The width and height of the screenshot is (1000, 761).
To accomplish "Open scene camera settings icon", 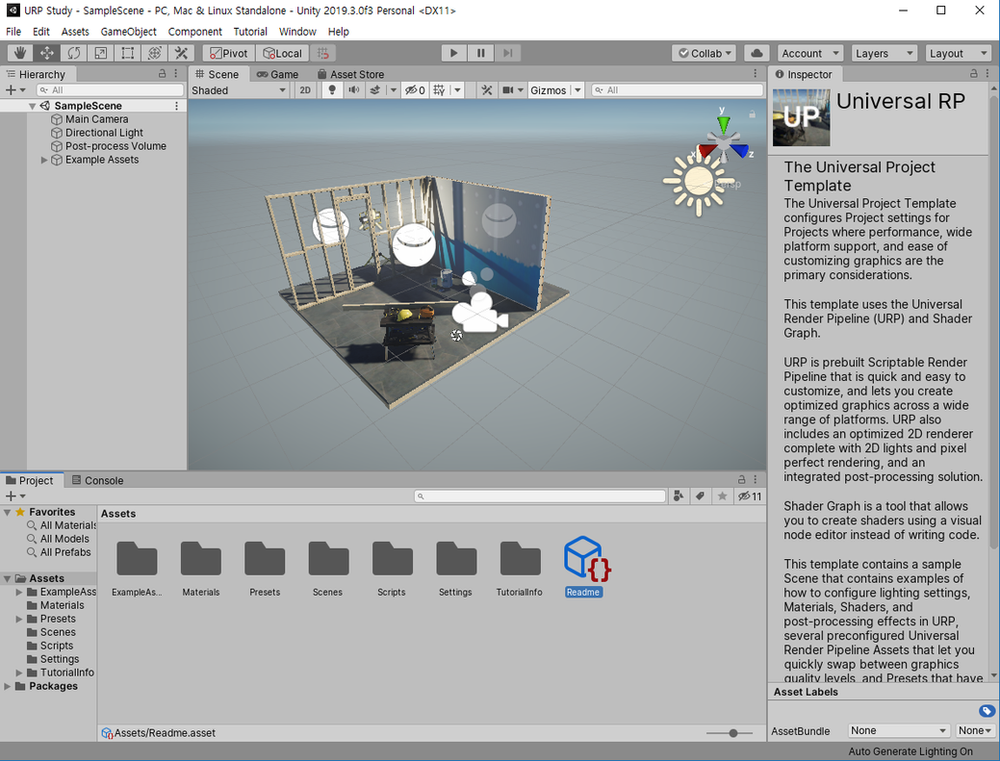I will tap(508, 90).
